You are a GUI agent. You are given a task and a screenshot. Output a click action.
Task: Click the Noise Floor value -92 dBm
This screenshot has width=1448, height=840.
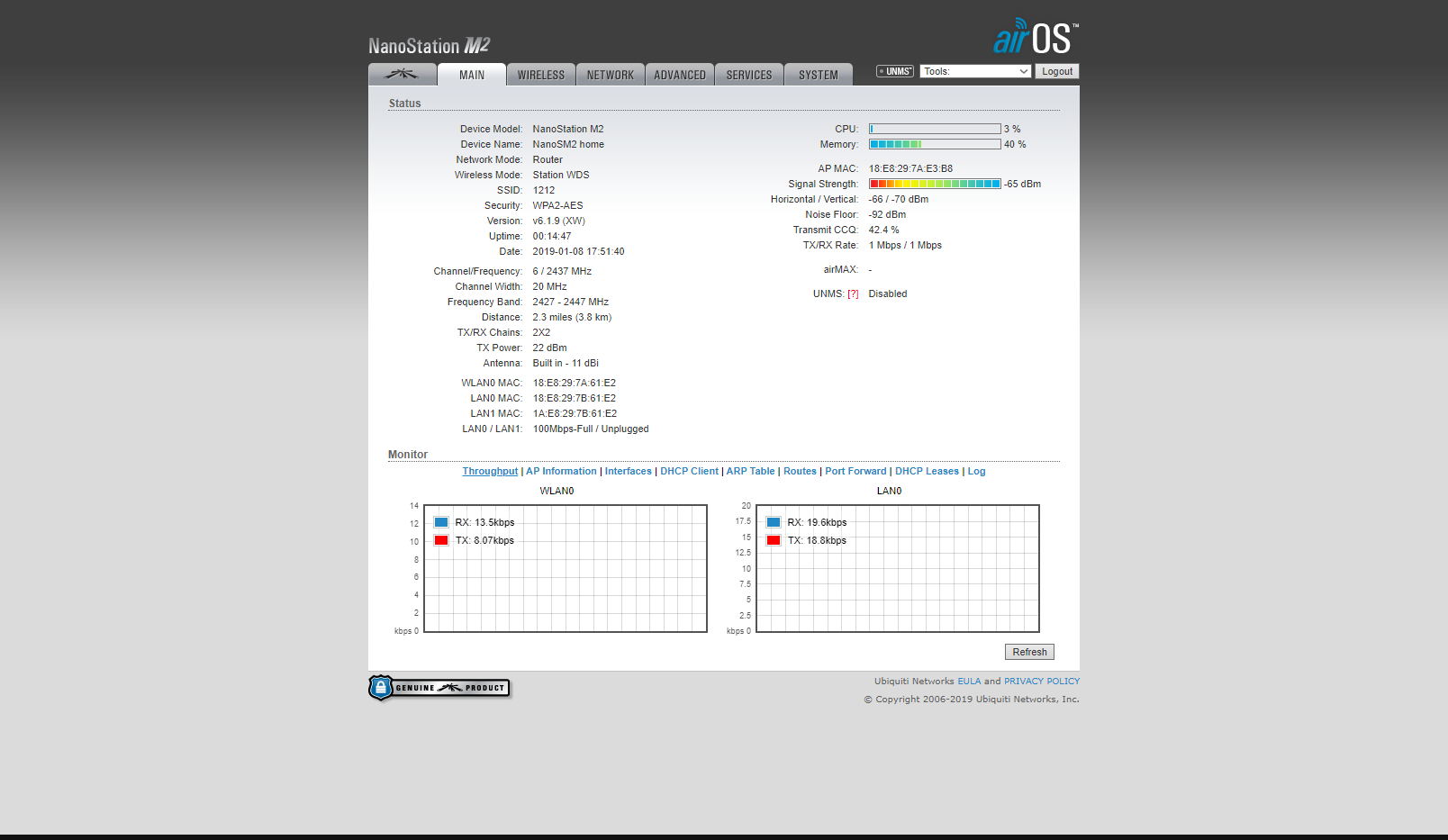pos(887,214)
